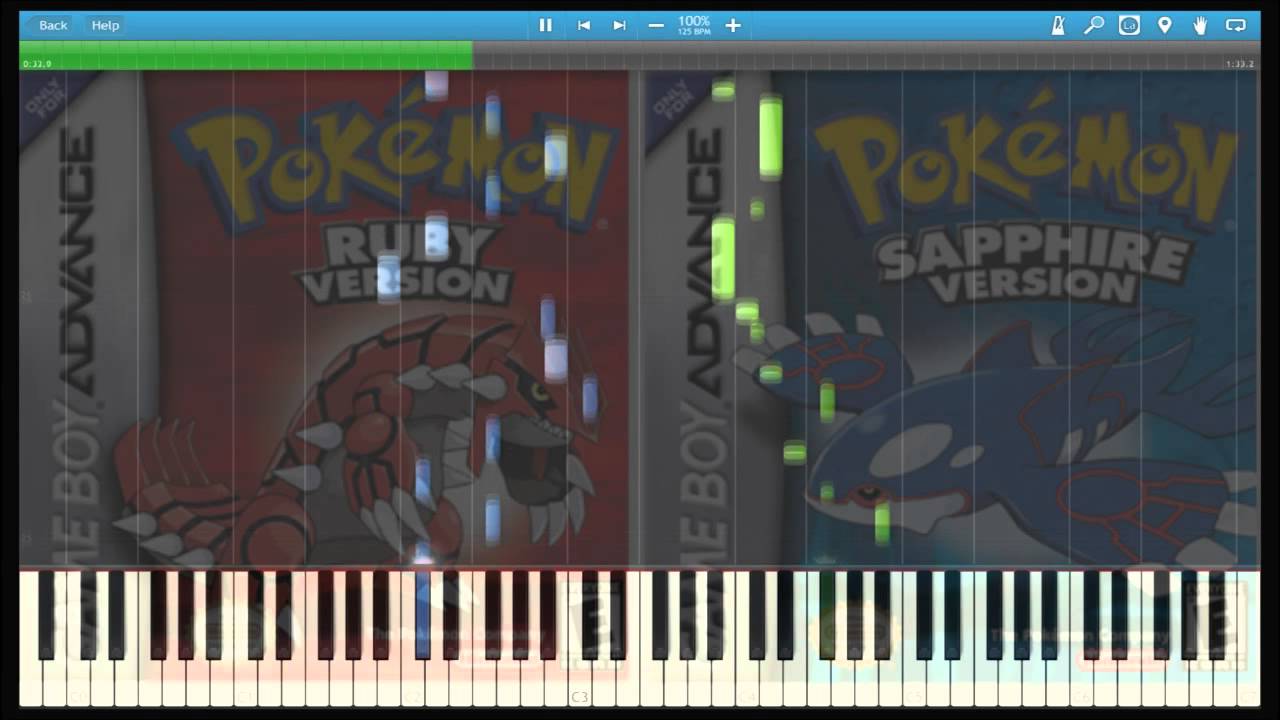Click the highlighted blue piano key

[x=423, y=613]
